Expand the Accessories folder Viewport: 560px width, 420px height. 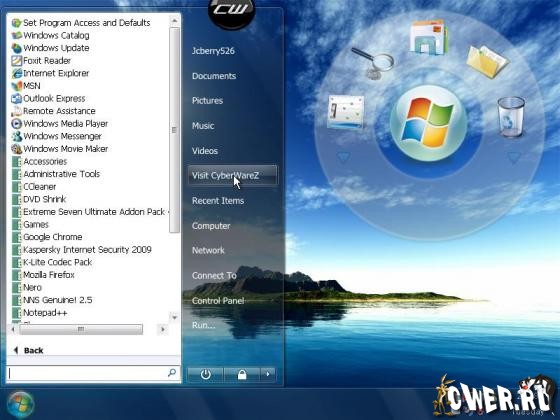(x=40, y=161)
